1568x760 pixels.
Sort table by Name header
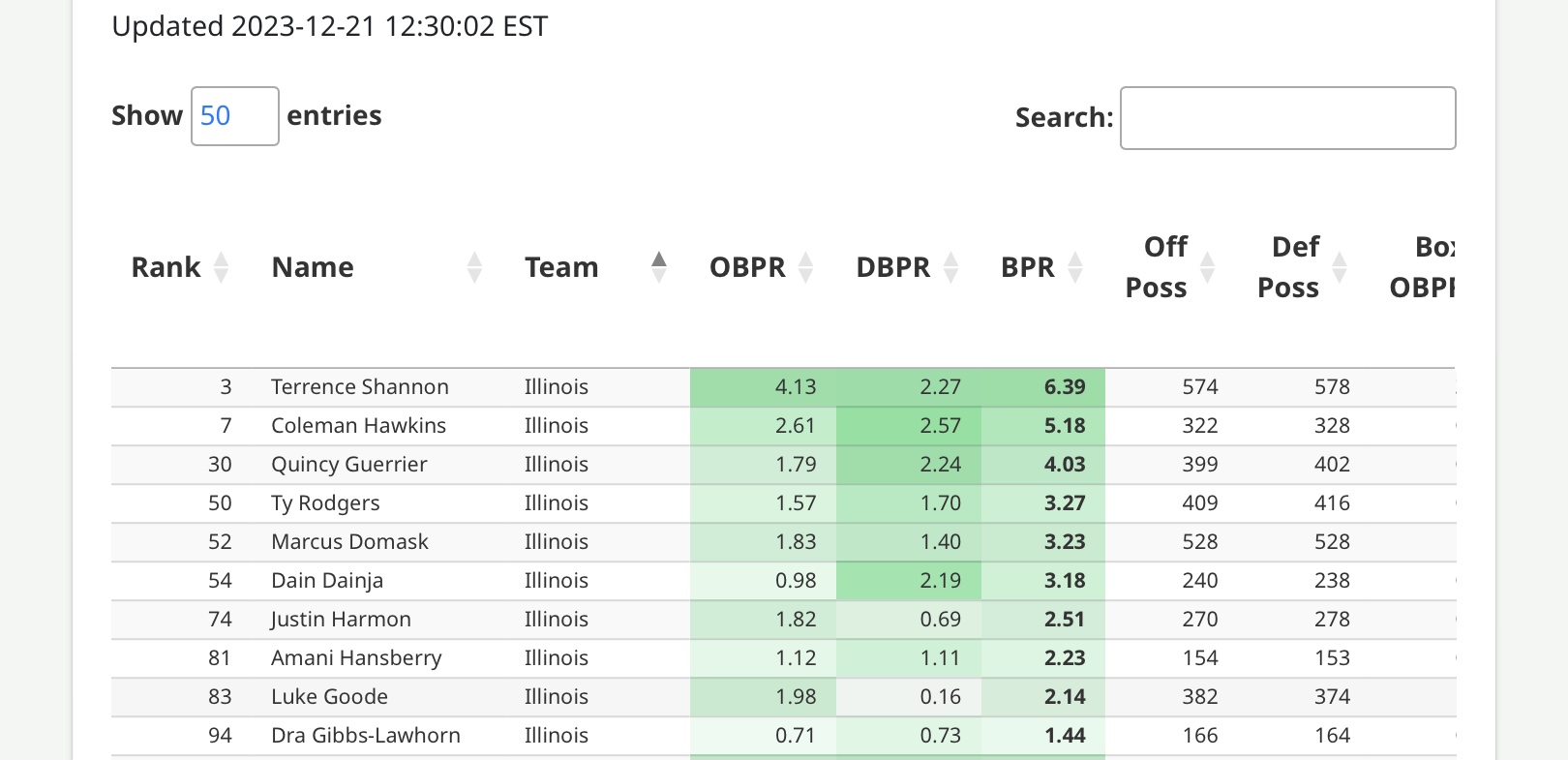click(313, 267)
